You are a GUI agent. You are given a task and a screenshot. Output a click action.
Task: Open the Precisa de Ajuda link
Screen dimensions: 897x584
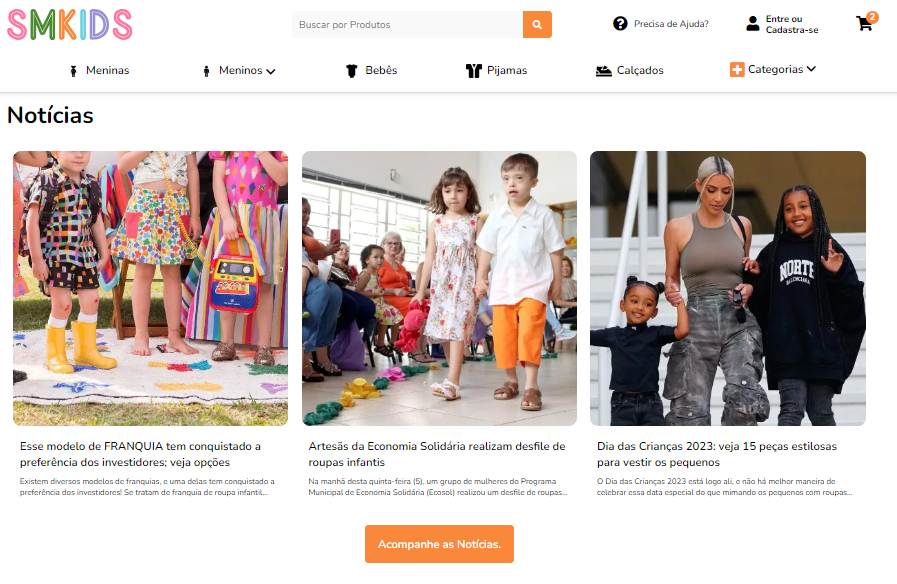(671, 24)
